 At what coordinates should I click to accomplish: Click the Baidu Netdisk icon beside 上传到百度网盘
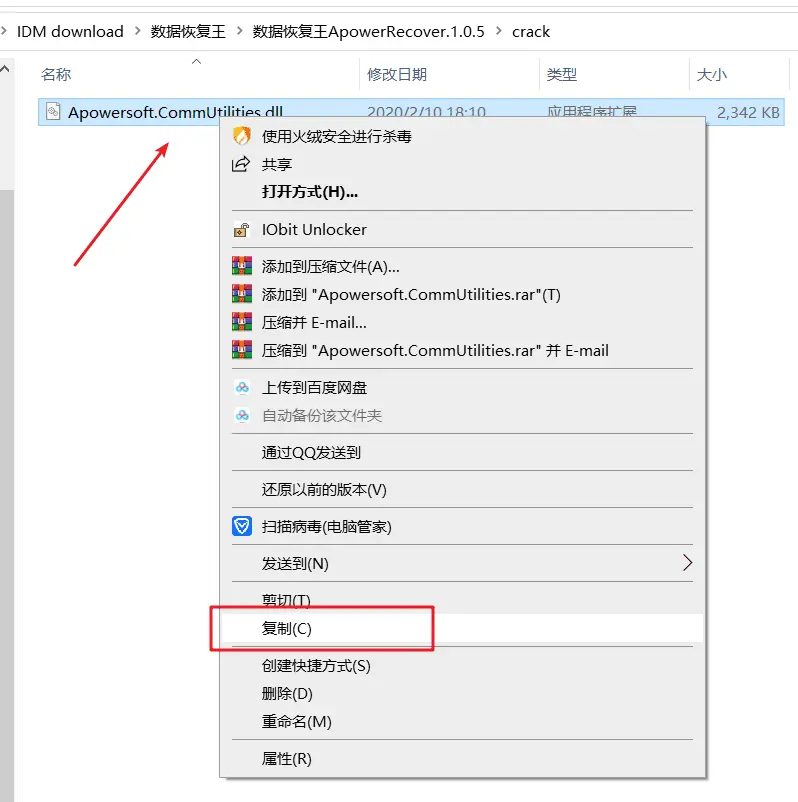click(x=242, y=388)
